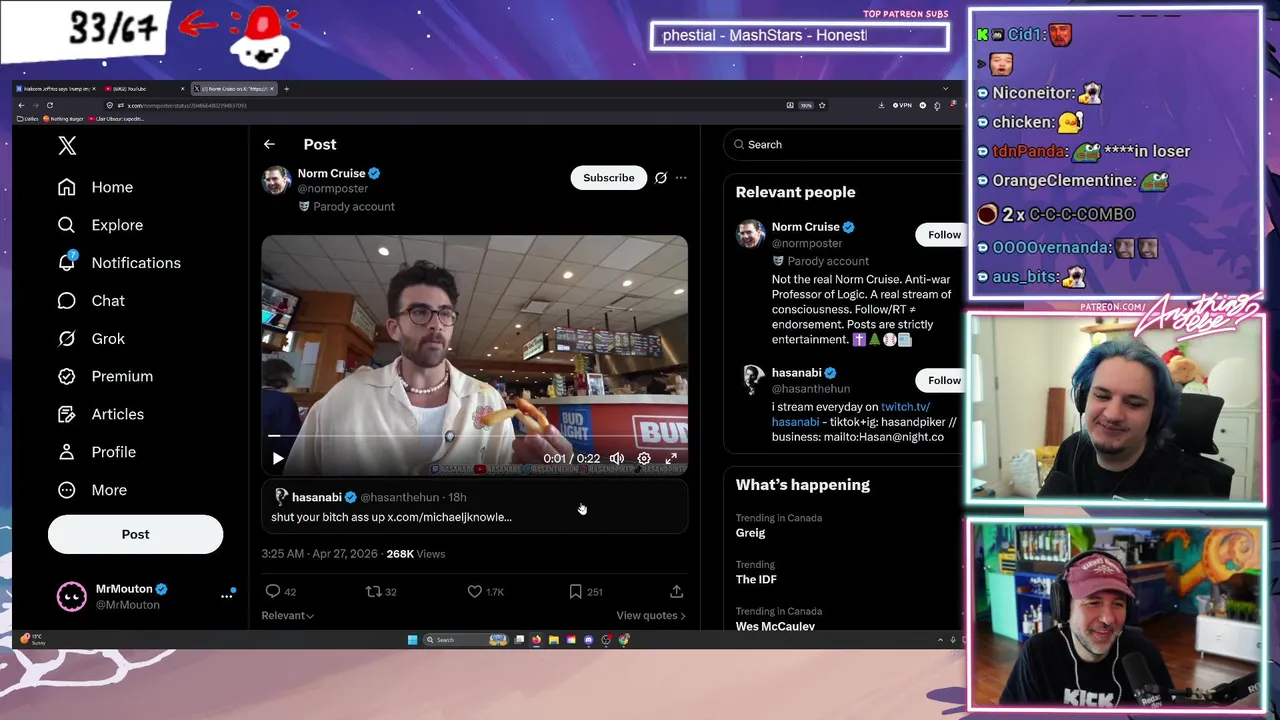Switch to YouTube browser tab

[144, 89]
